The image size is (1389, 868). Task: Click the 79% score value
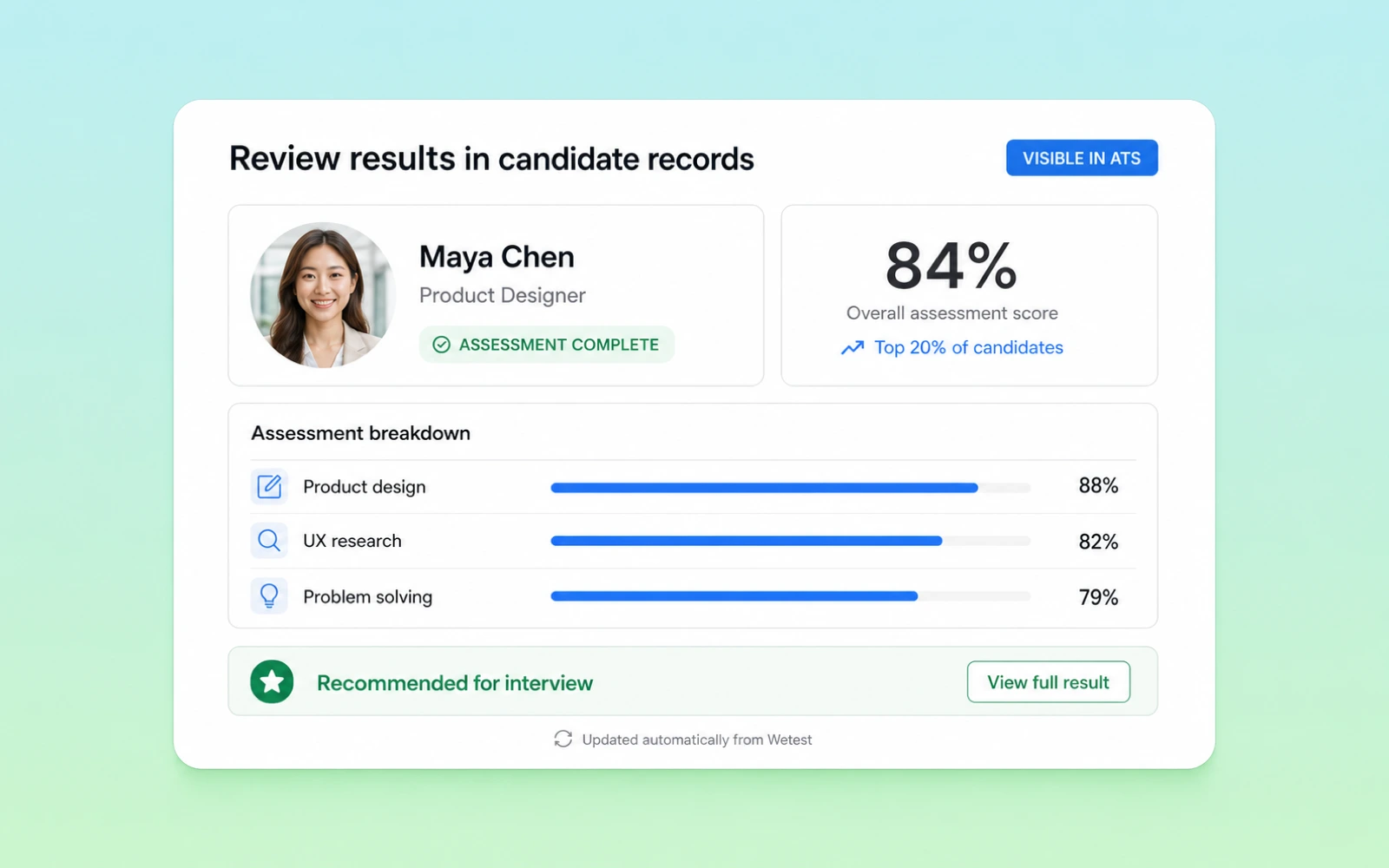click(1098, 597)
